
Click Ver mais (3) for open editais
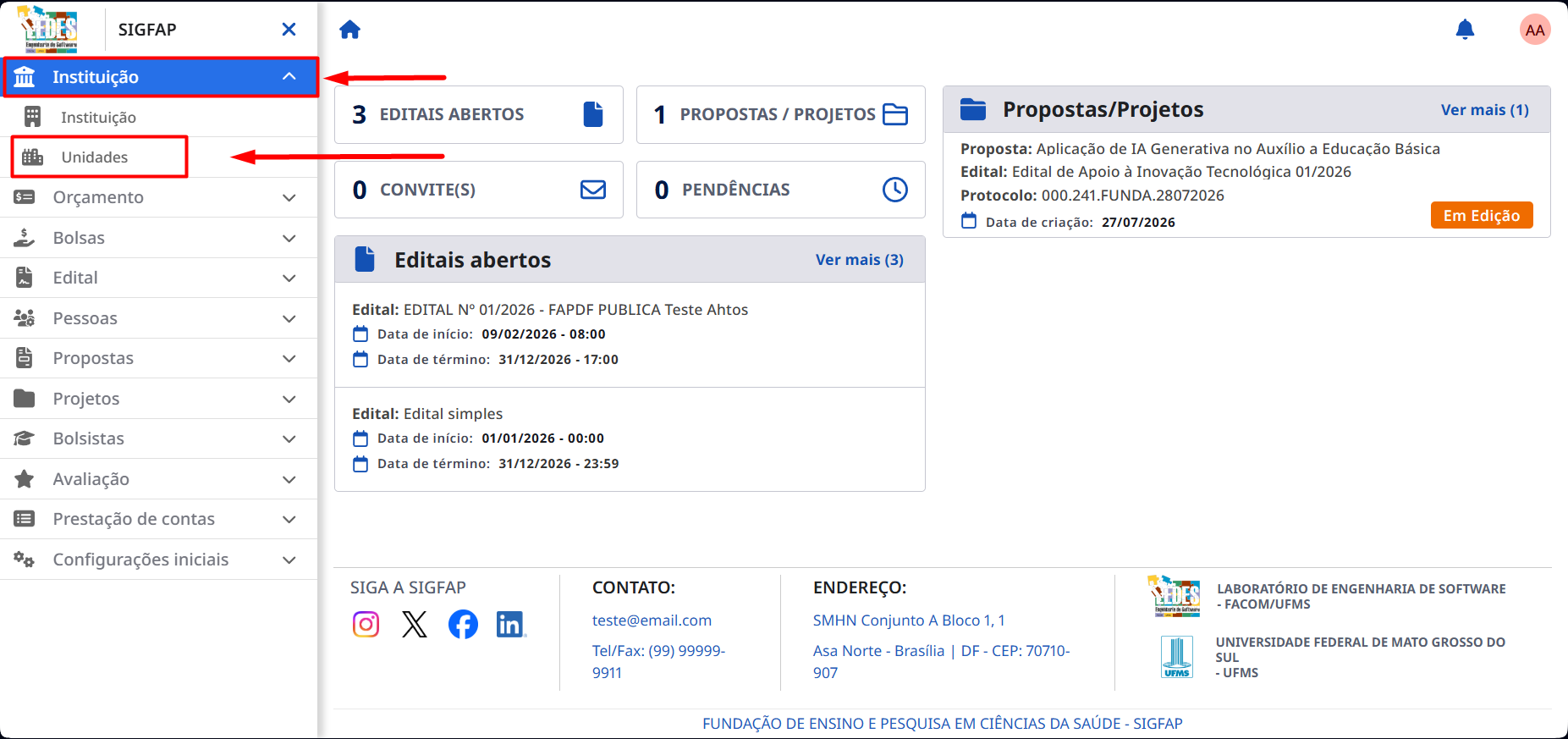pyautogui.click(x=860, y=260)
